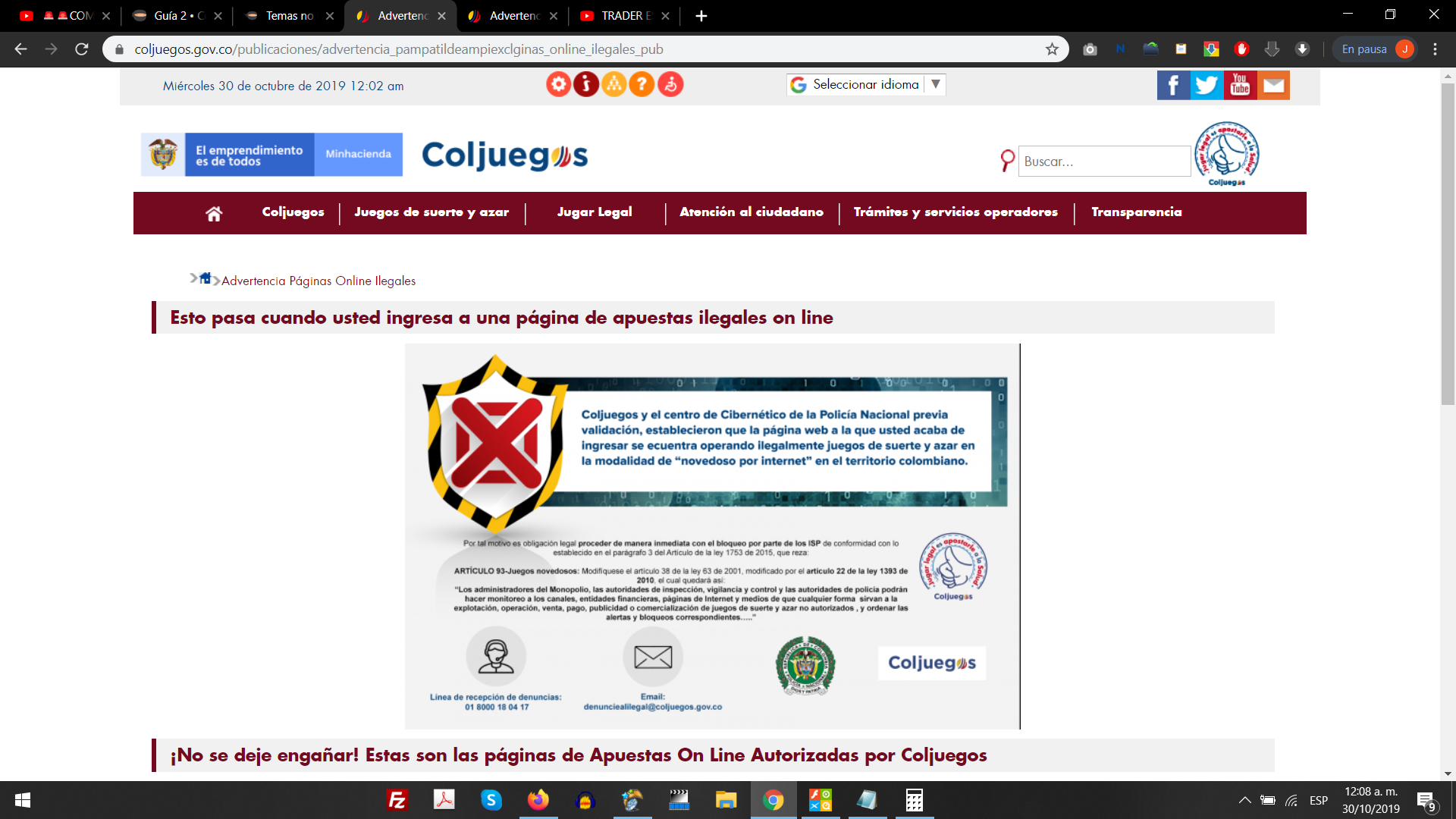The height and width of the screenshot is (819, 1456).
Task: Open Firefox from the taskbar
Action: pyautogui.click(x=538, y=800)
